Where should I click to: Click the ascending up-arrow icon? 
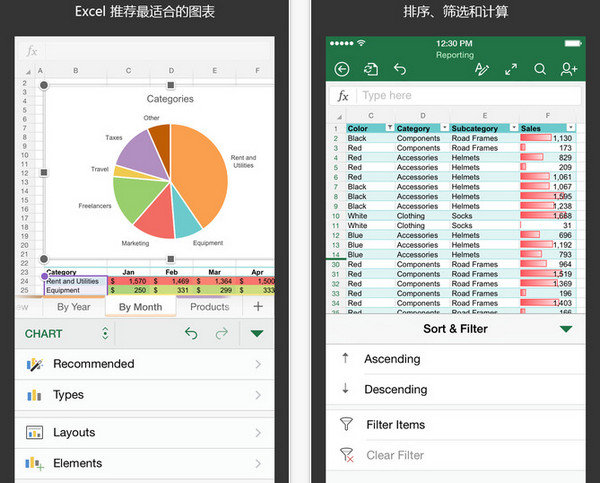[345, 358]
